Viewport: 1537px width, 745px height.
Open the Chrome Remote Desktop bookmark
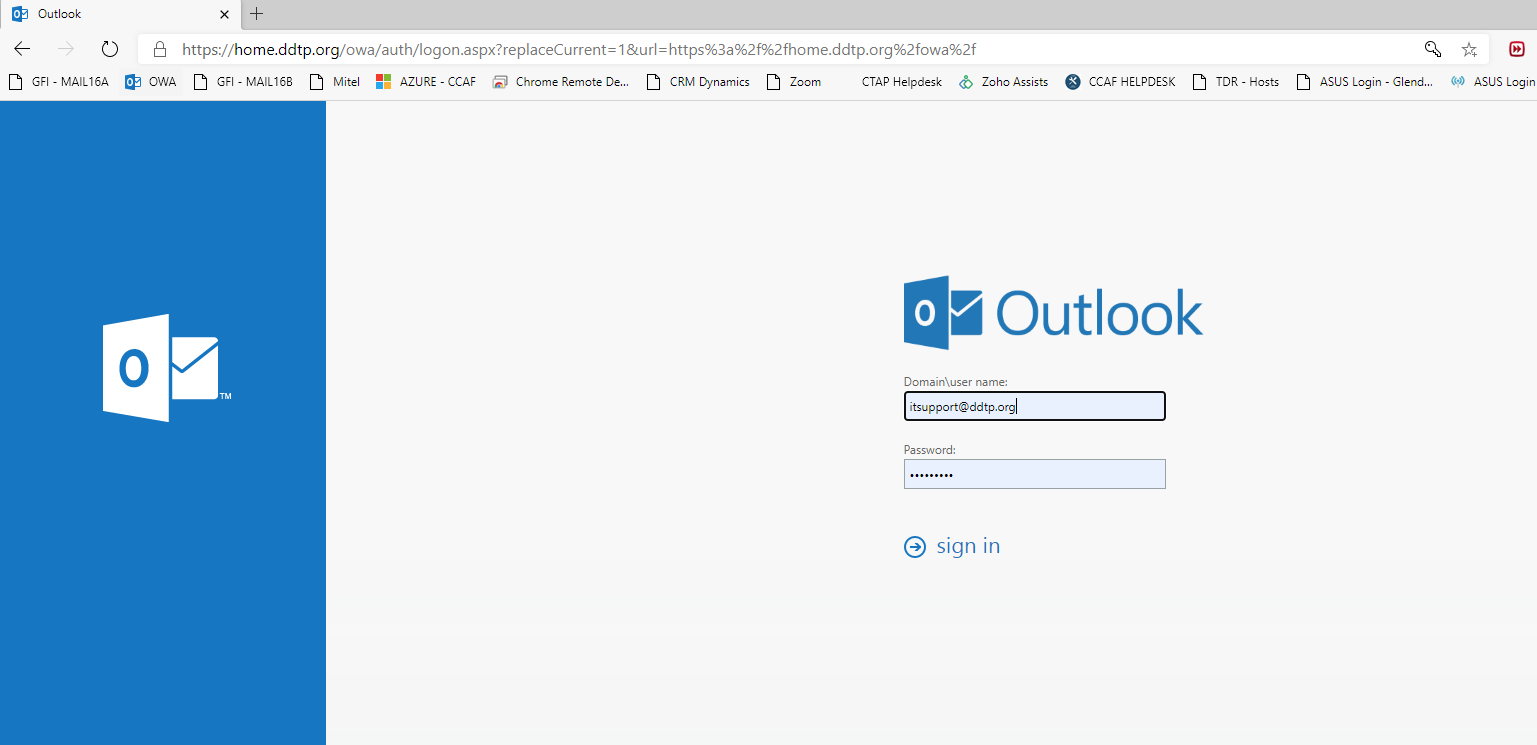[561, 82]
